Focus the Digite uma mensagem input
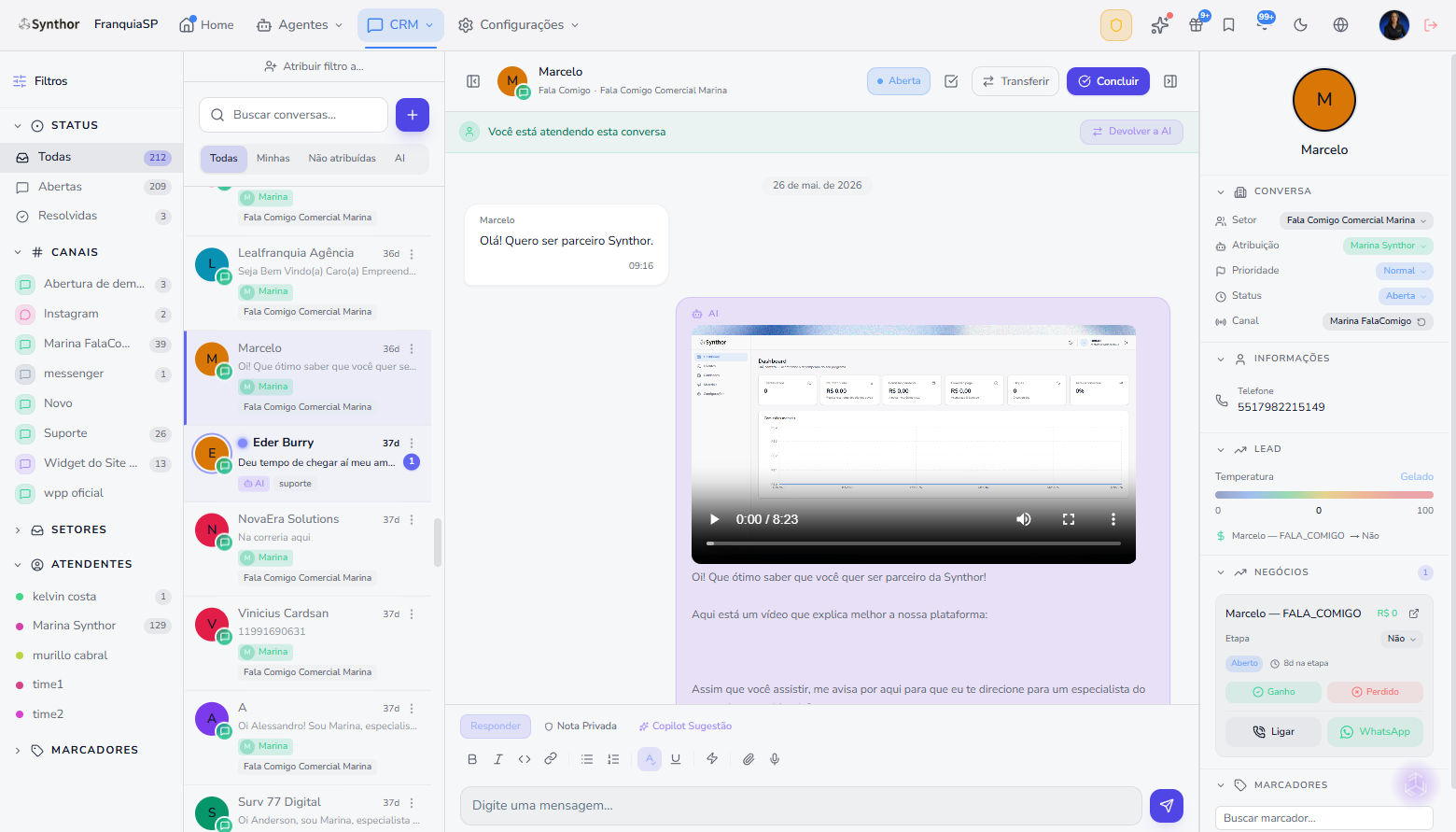 [x=801, y=806]
